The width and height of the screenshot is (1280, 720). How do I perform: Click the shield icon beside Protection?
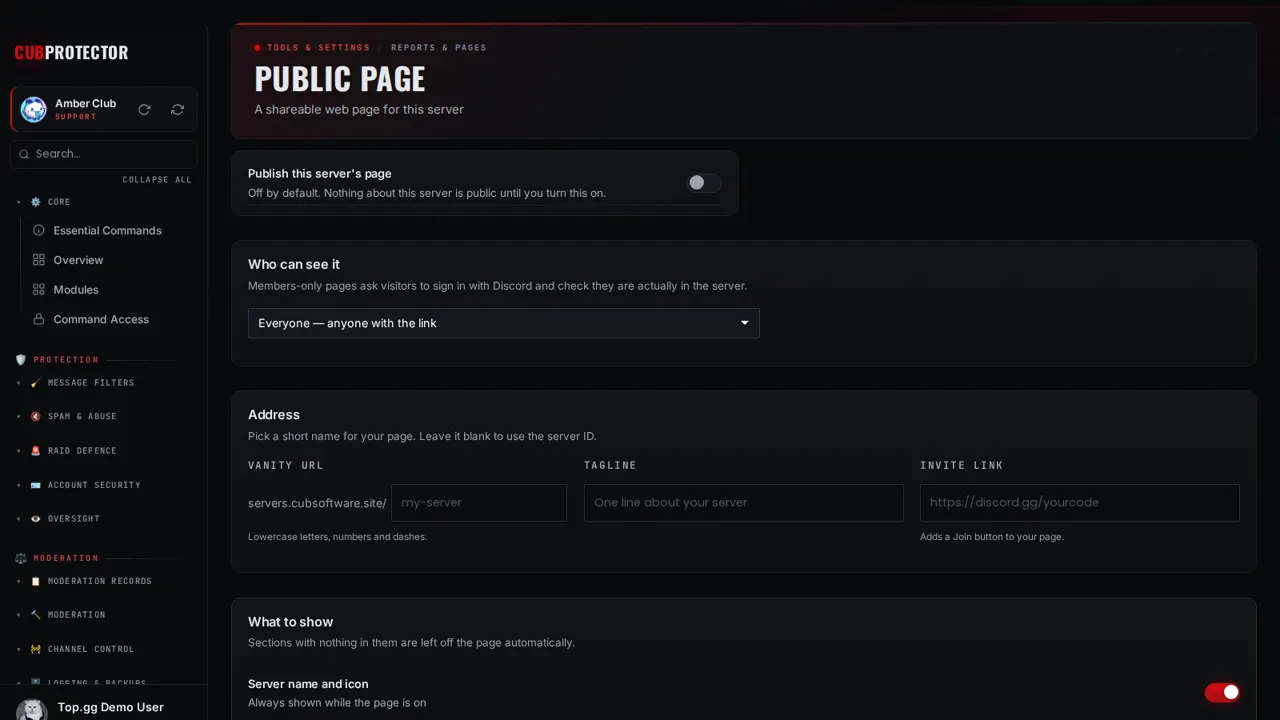click(21, 360)
